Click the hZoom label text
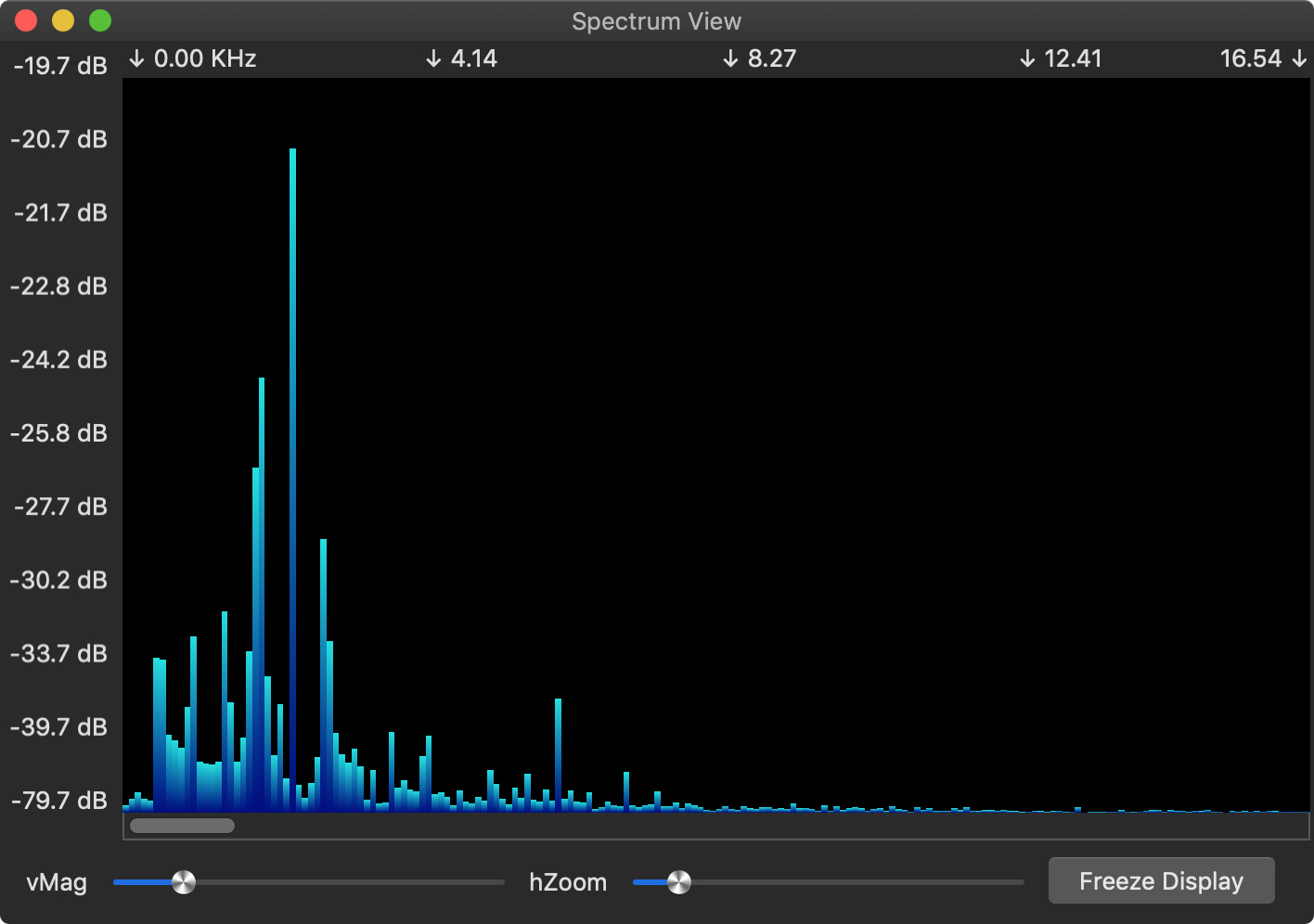 pyautogui.click(x=568, y=882)
